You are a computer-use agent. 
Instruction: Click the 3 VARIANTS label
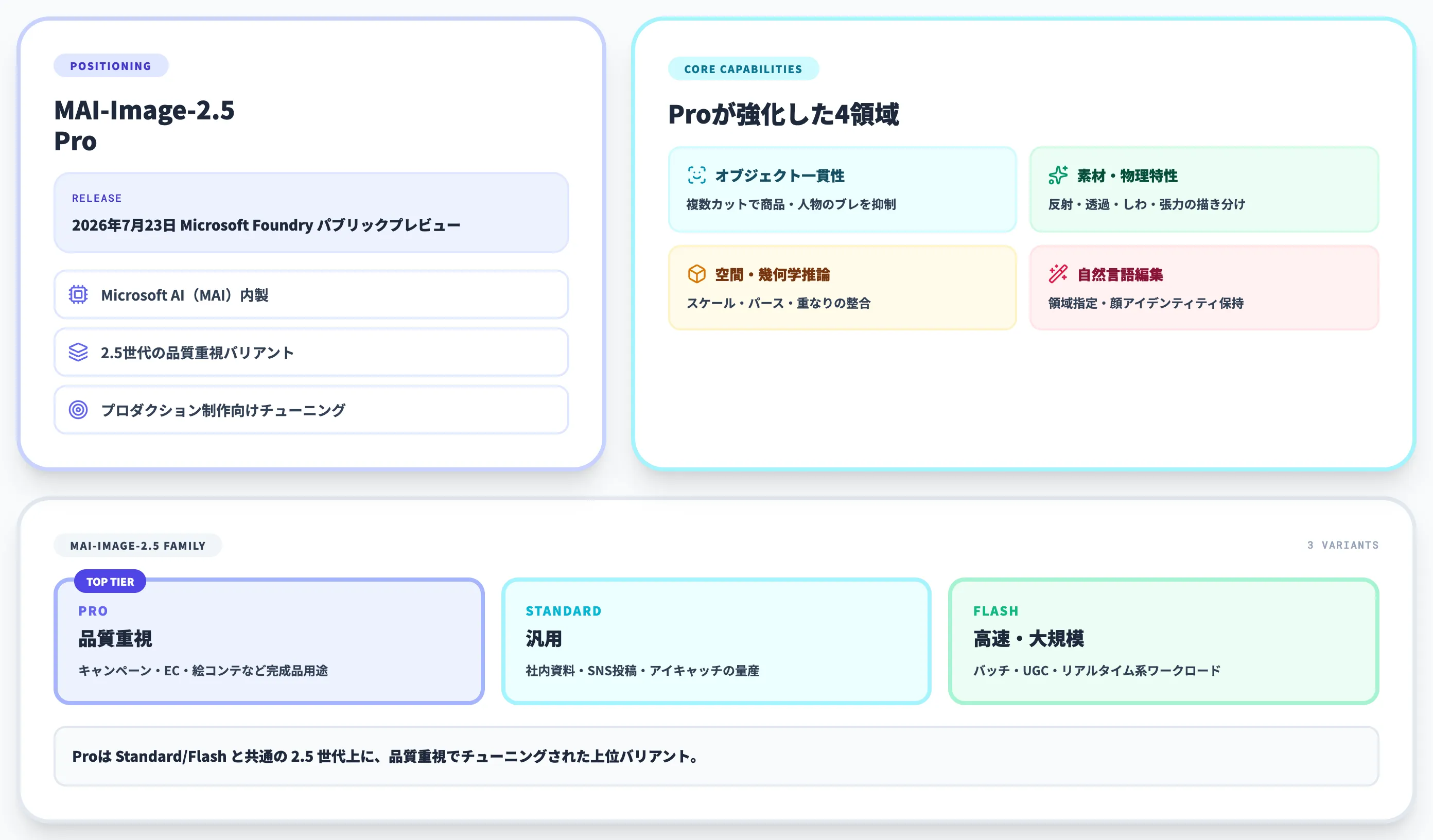click(1343, 545)
